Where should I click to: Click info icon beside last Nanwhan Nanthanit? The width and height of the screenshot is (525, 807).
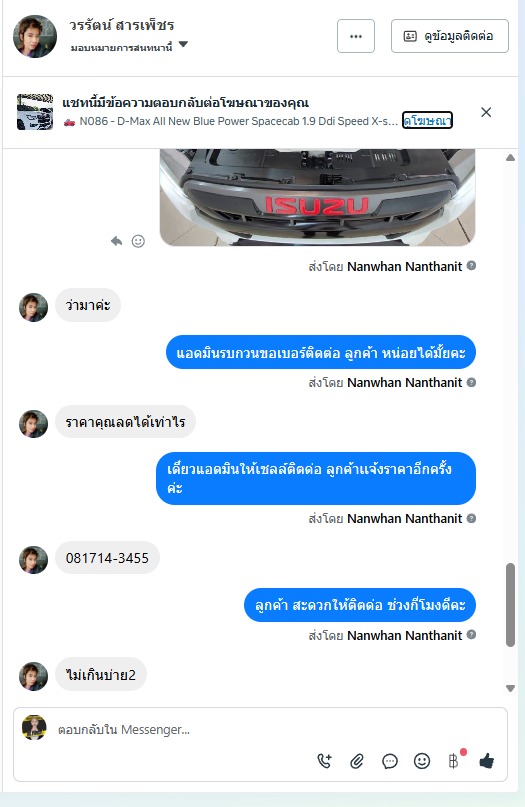pyautogui.click(x=471, y=635)
